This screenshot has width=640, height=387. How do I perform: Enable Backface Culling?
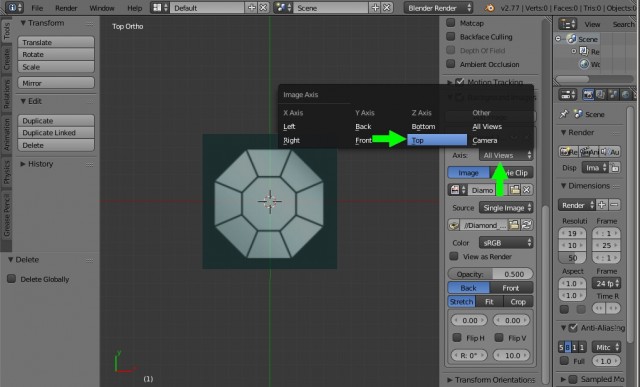pos(451,36)
